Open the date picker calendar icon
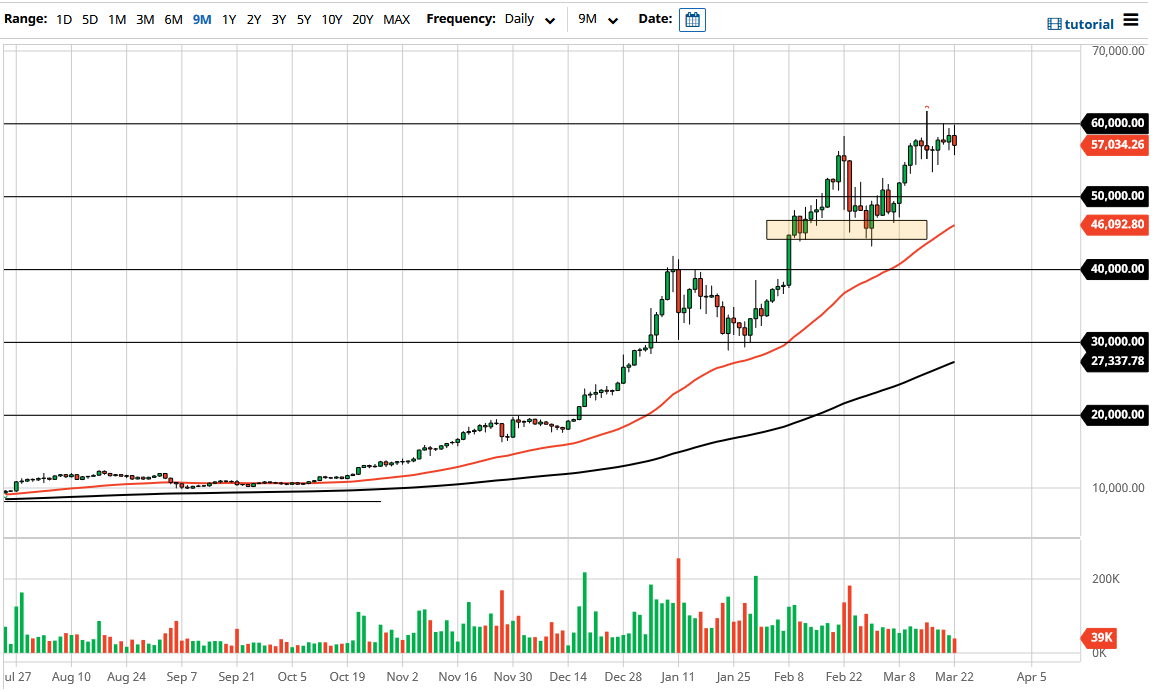The image size is (1155, 692). (692, 19)
